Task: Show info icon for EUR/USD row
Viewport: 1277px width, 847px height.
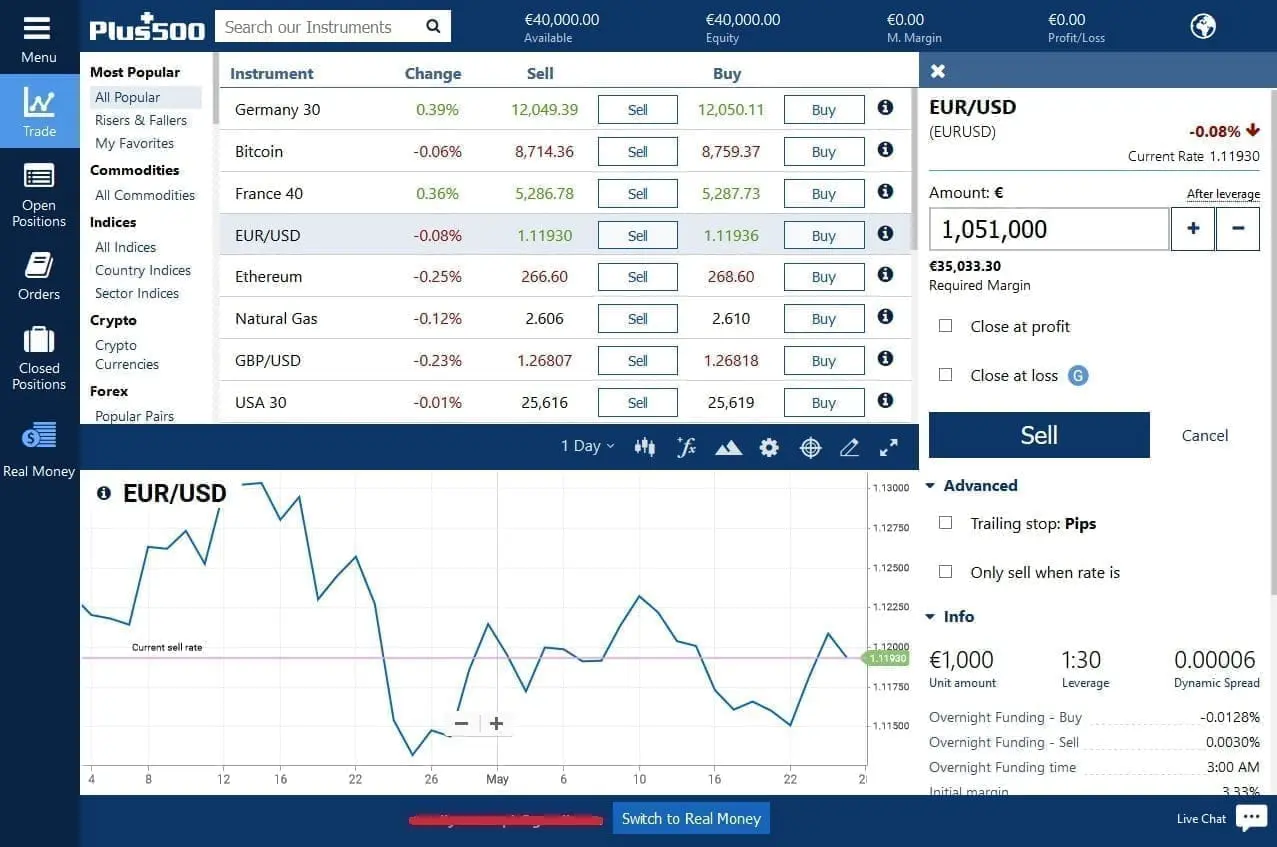Action: click(885, 233)
